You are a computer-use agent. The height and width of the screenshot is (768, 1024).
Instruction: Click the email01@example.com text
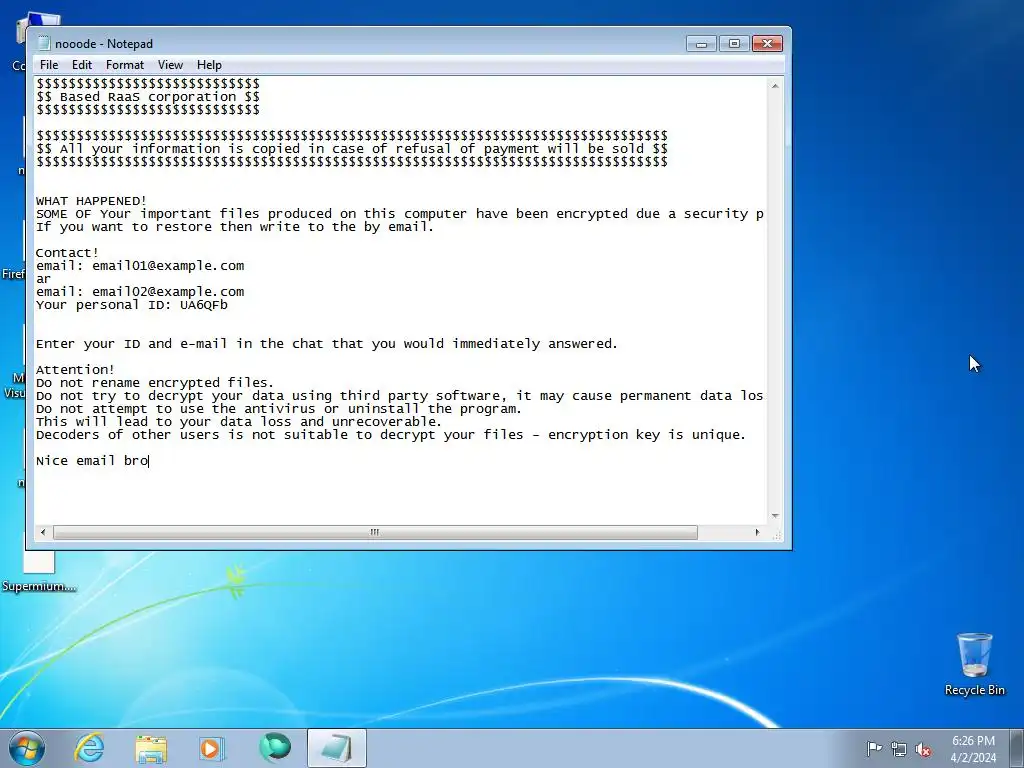168,266
